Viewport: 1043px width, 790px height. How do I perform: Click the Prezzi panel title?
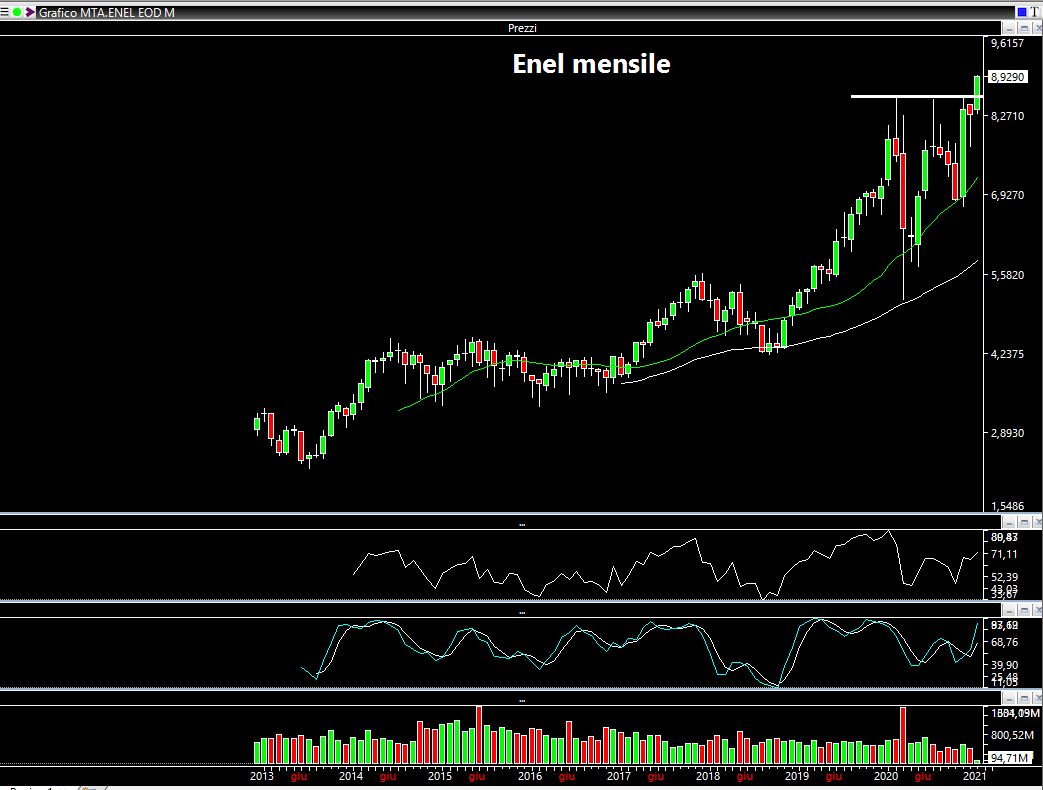coord(522,28)
